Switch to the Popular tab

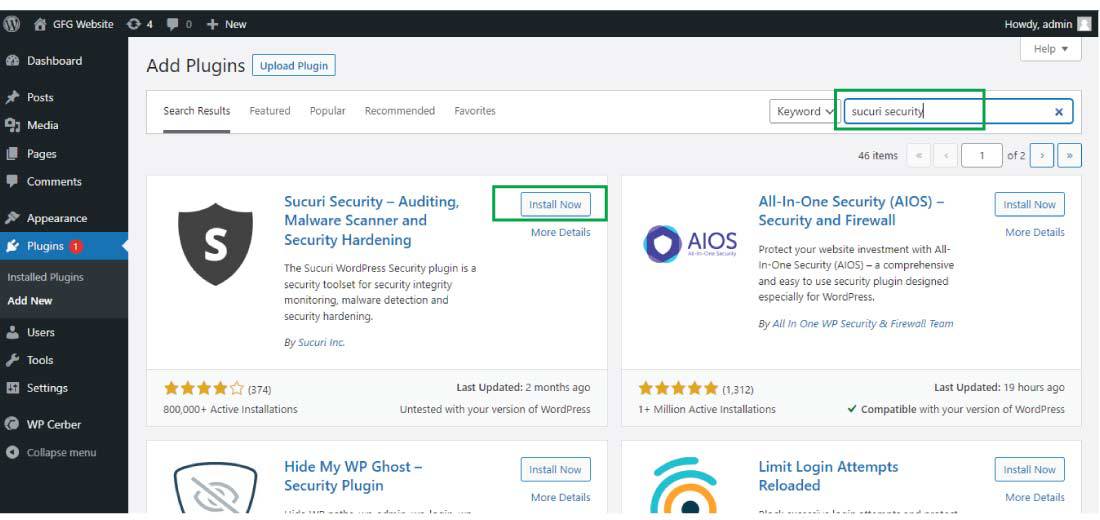coord(328,111)
